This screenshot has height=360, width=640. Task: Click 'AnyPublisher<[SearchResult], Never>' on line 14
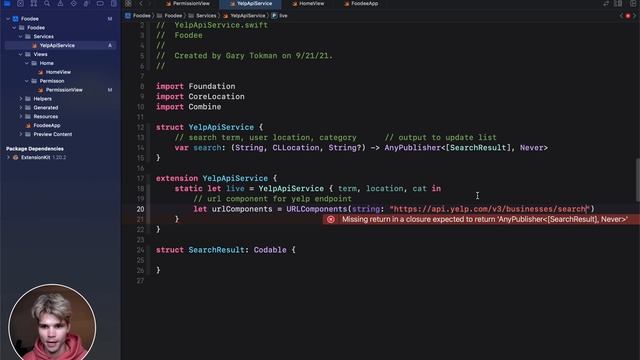click(466, 148)
